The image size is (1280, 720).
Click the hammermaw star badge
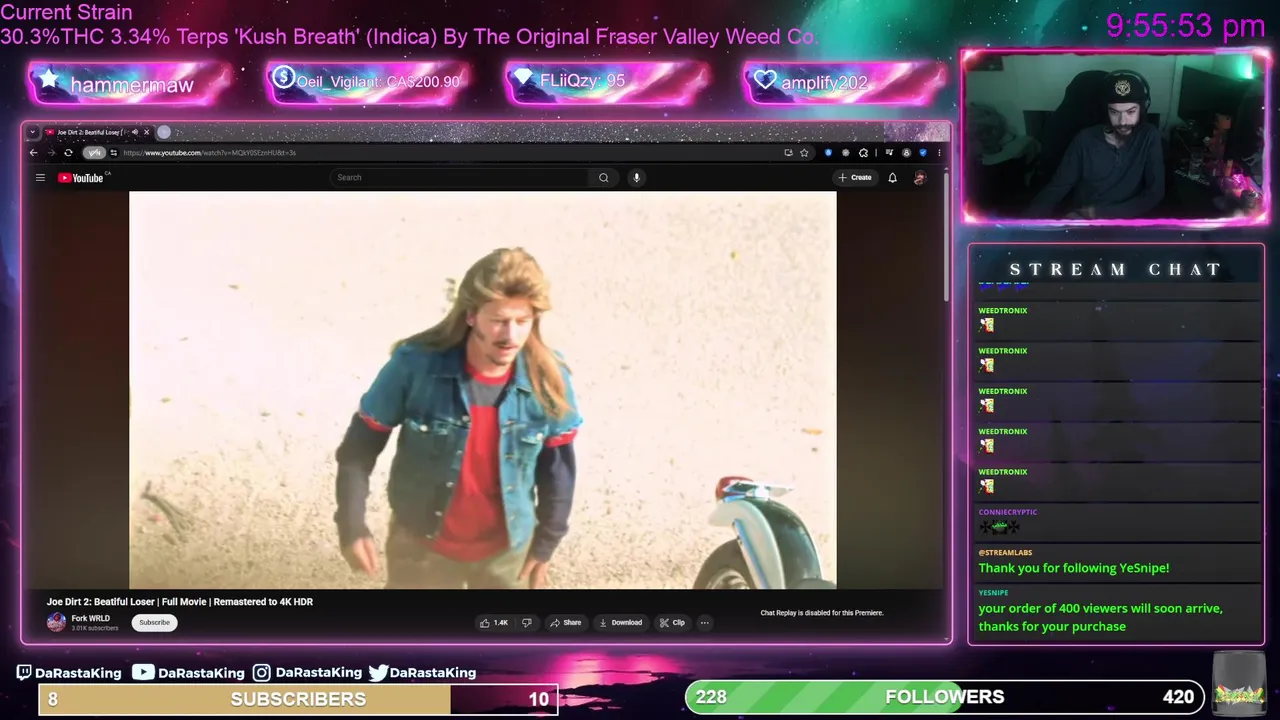[x=131, y=83]
